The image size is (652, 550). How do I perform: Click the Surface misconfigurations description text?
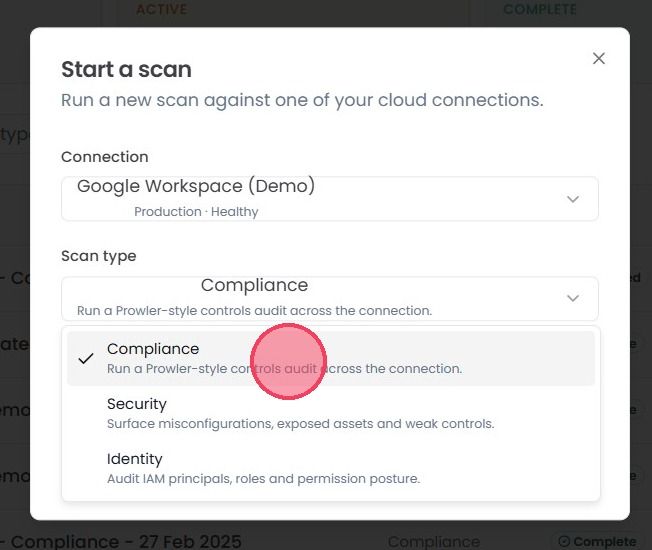(x=301, y=424)
